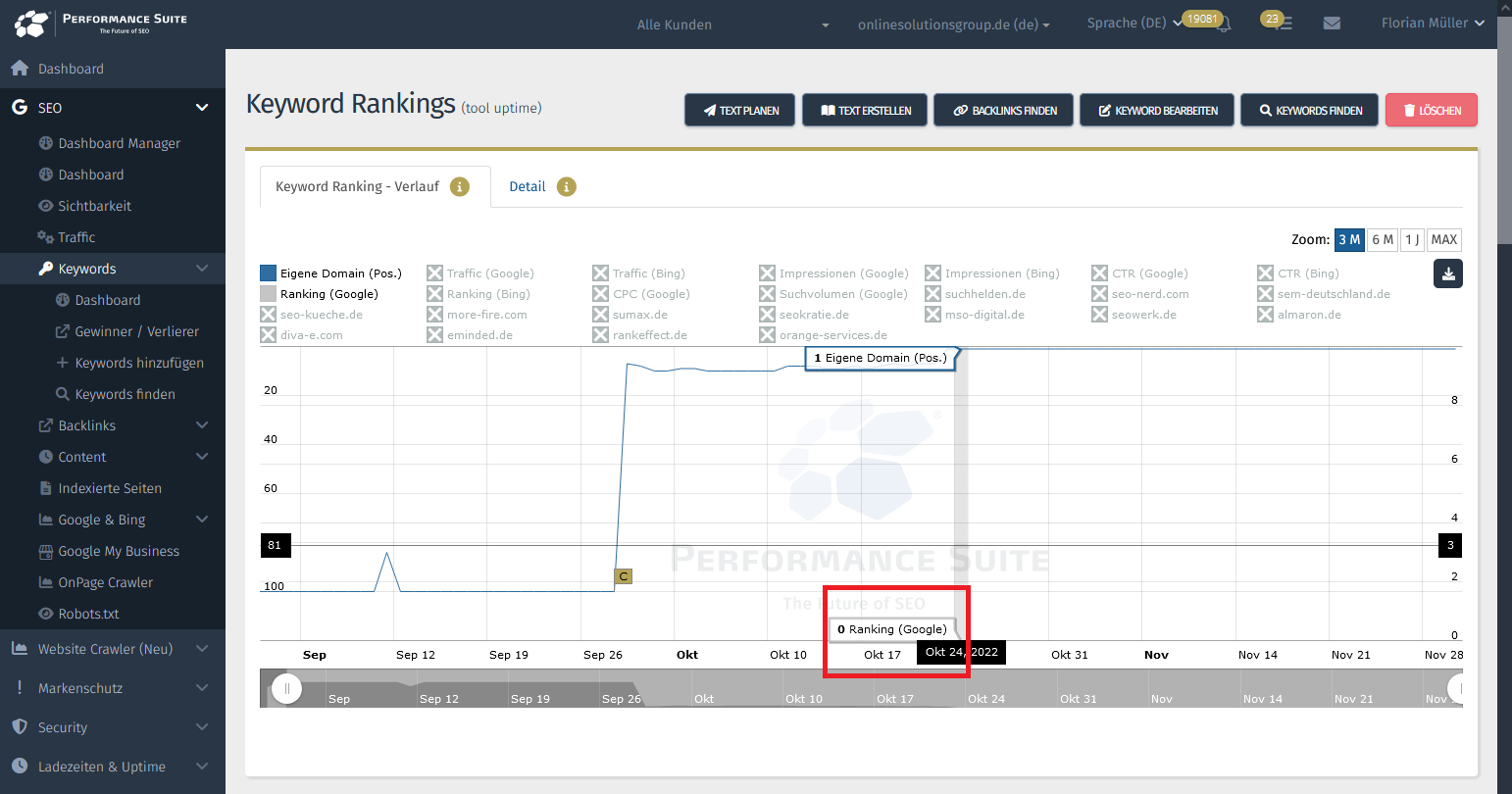
Task: Click the magnifier icon beside Keywords finden sidebar
Action: [x=63, y=394]
